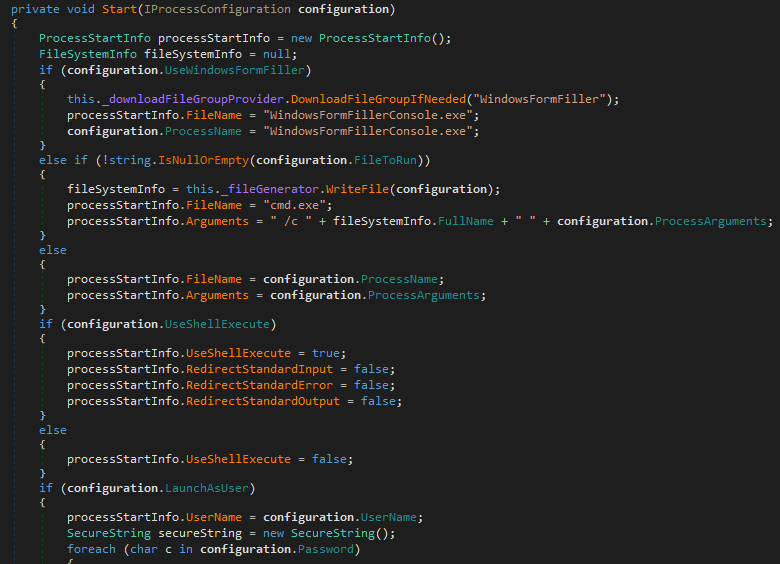Click the IsNullOrEmpty method call

(x=203, y=160)
